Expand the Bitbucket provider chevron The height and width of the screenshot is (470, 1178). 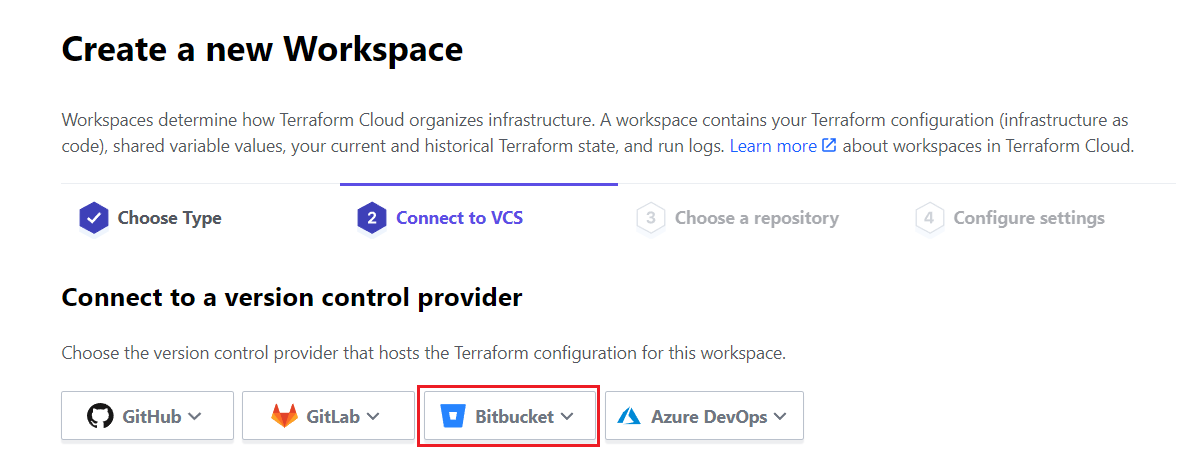[x=567, y=416]
